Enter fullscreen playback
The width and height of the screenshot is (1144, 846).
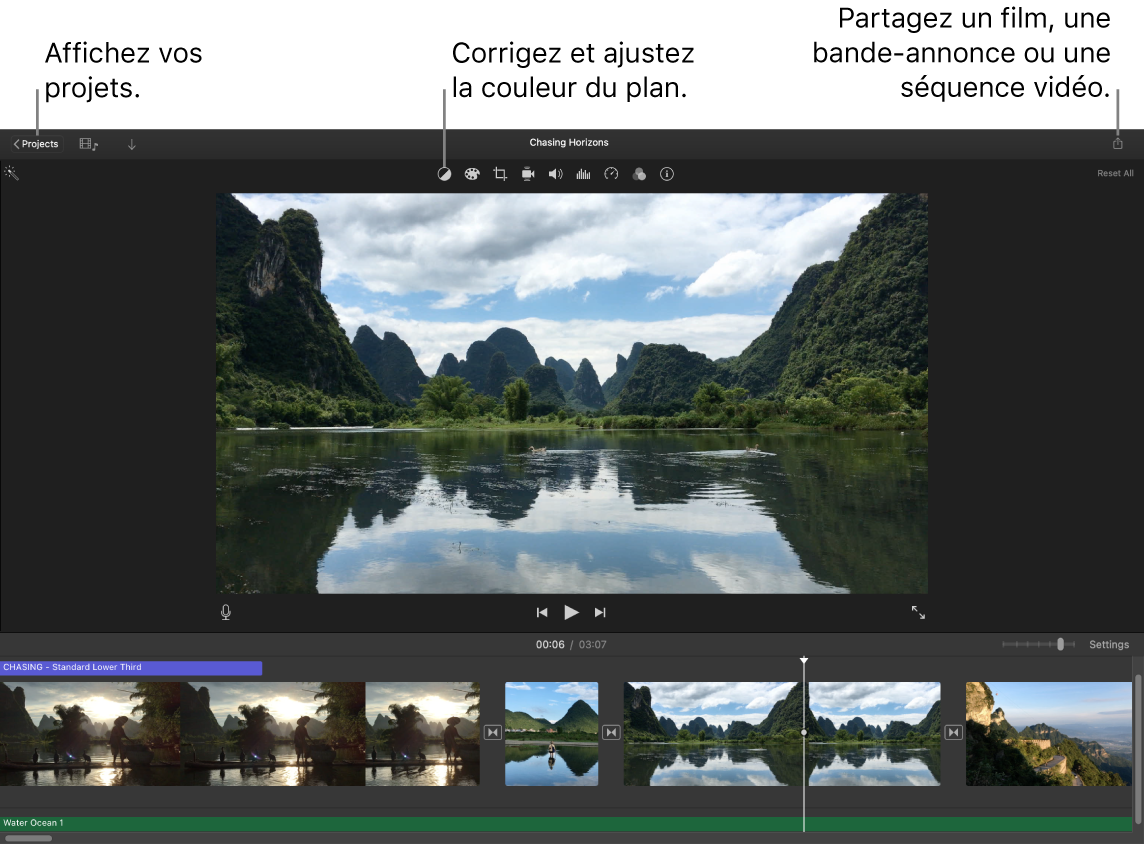[x=918, y=613]
